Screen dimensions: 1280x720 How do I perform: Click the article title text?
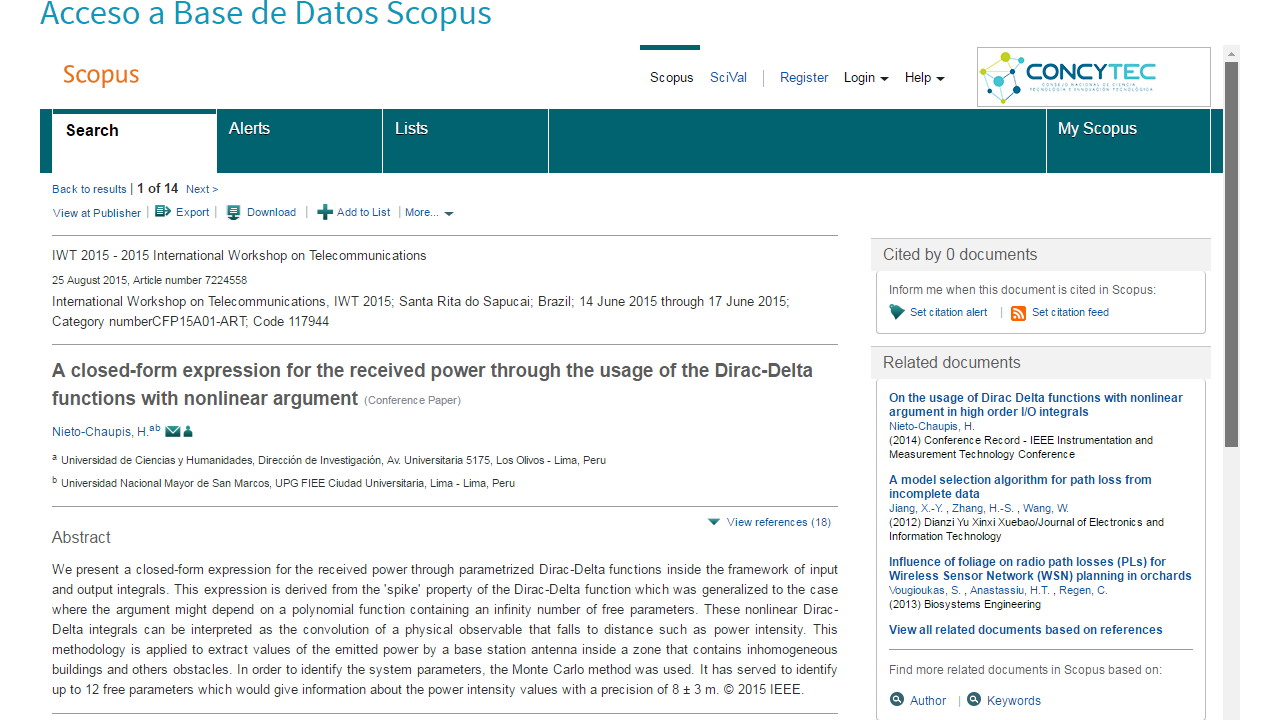[x=432, y=385]
